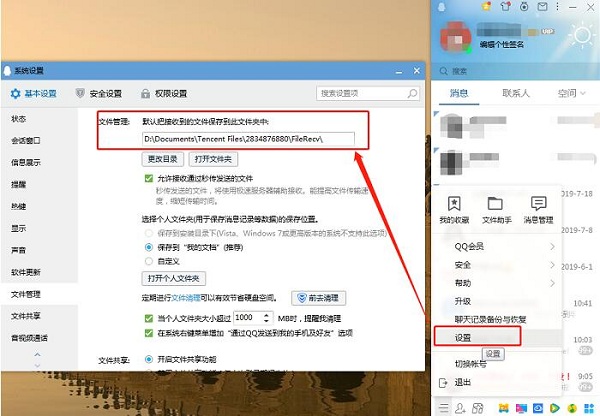Switch to Permission Settings tab

[164, 94]
